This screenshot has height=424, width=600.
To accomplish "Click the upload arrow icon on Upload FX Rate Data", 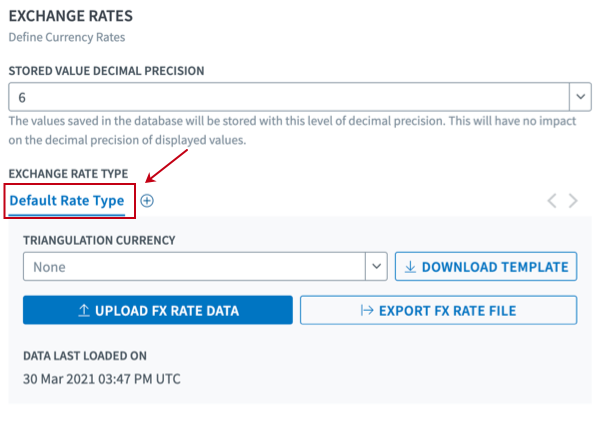I will coord(84,311).
